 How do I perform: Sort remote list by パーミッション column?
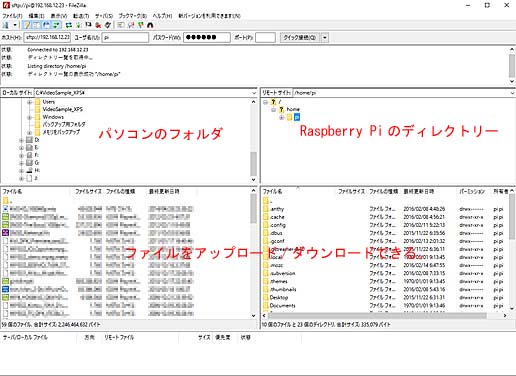(x=472, y=191)
